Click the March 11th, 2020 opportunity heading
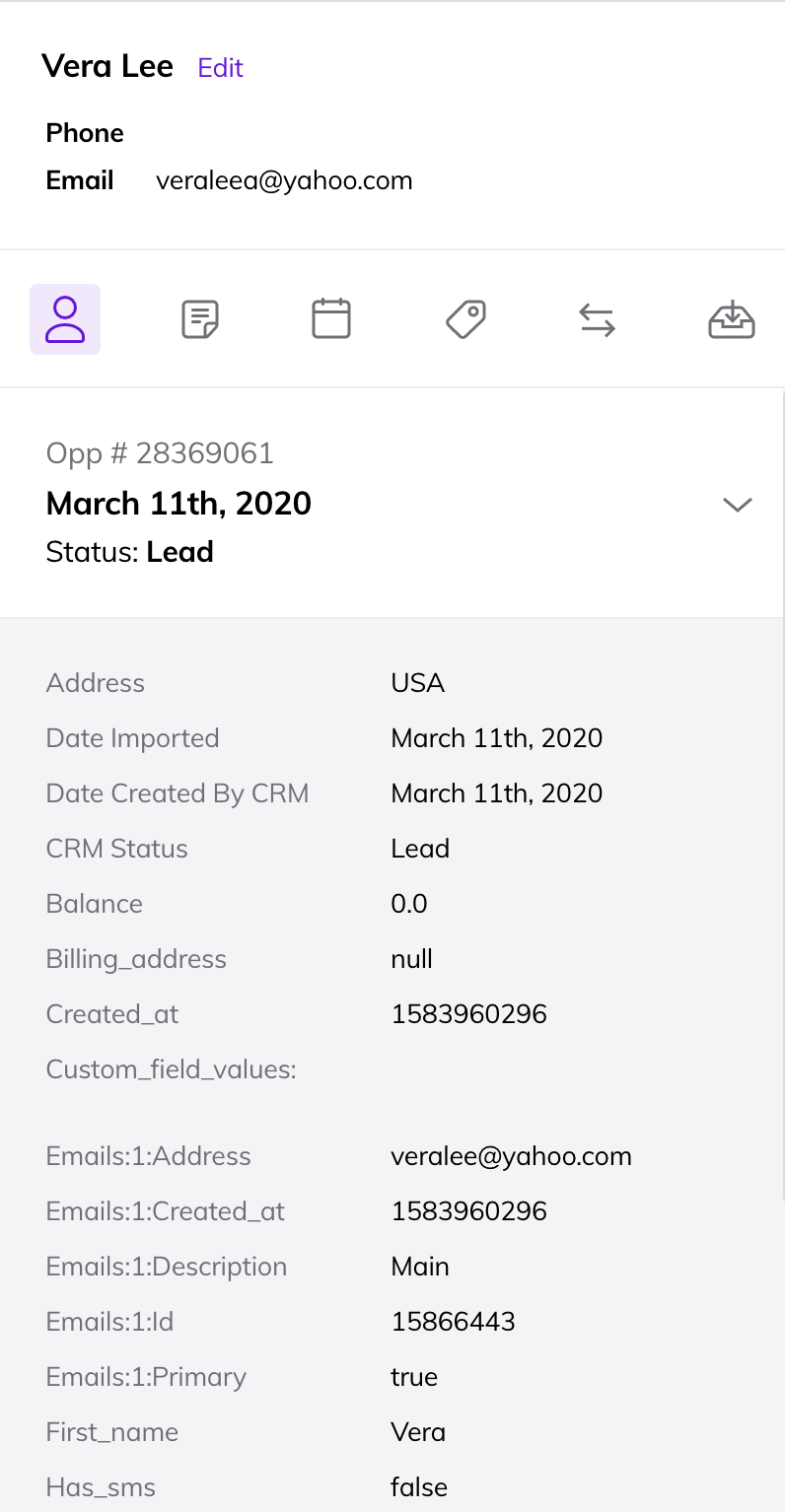This screenshot has height=1512, width=785. tap(178, 504)
